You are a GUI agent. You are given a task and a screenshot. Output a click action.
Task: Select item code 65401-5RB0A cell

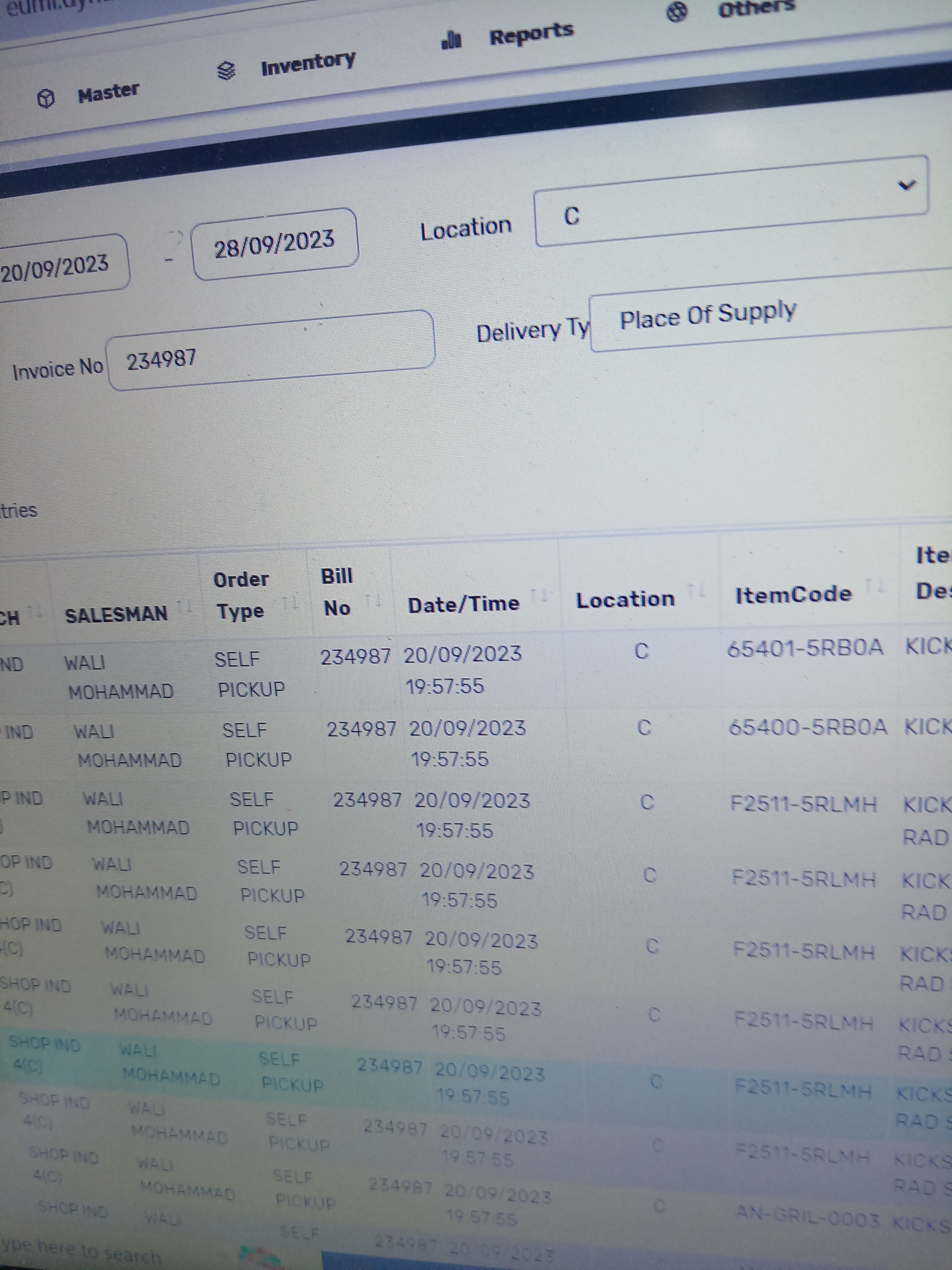(x=805, y=648)
